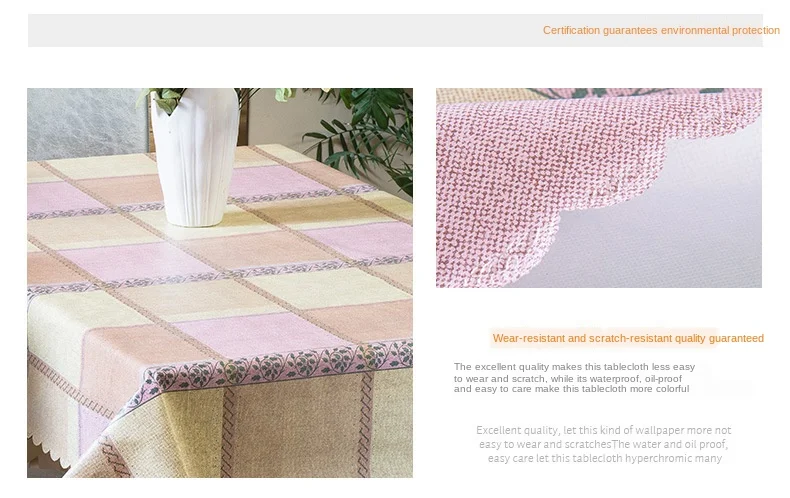This screenshot has height=498, width=790.
Task: Click 'Wear-resistant and scratch-resistant quality guaranteed' heading
Action: (x=628, y=338)
